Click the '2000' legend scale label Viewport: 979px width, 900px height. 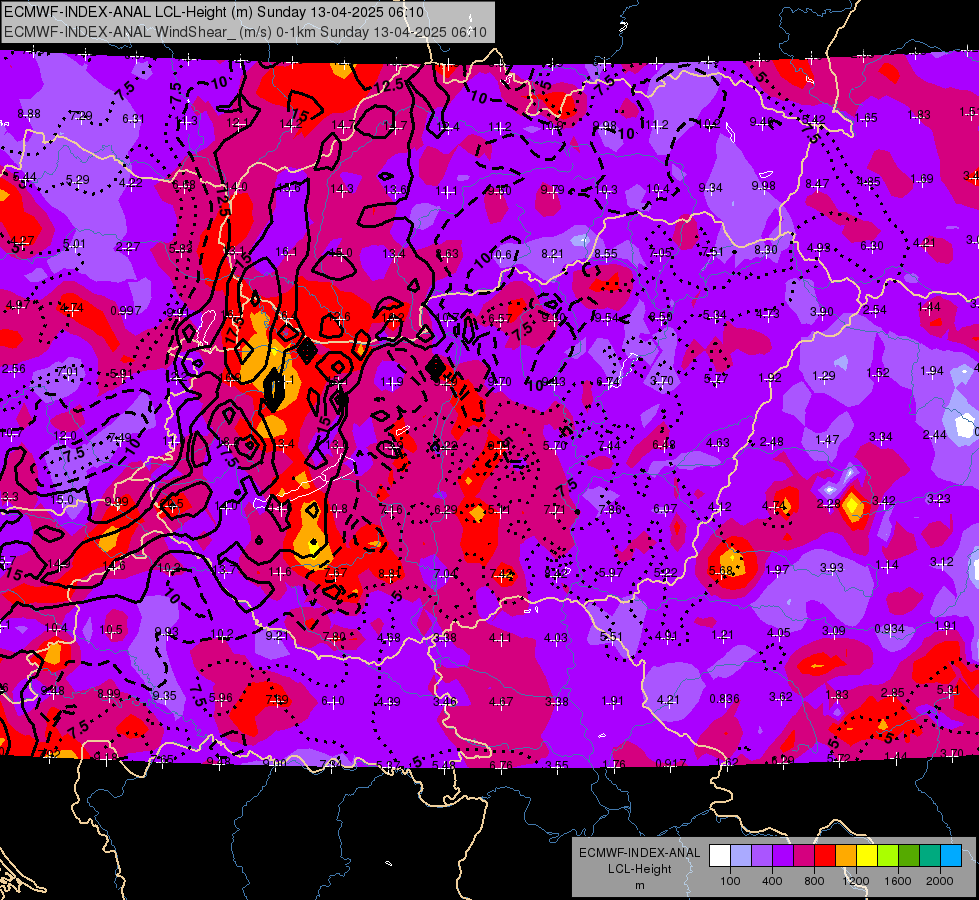940,881
